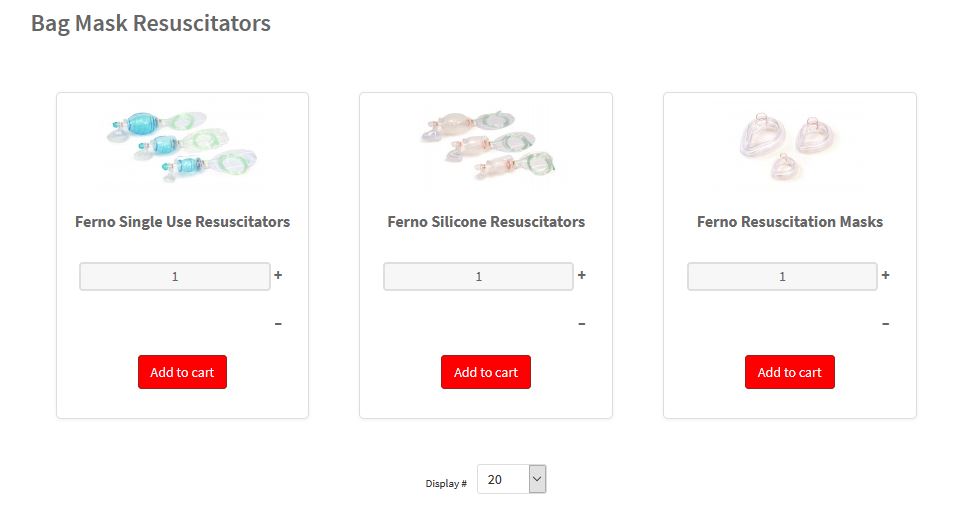Click minus icon for Ferno Silicone Resuscitators

[x=582, y=324]
